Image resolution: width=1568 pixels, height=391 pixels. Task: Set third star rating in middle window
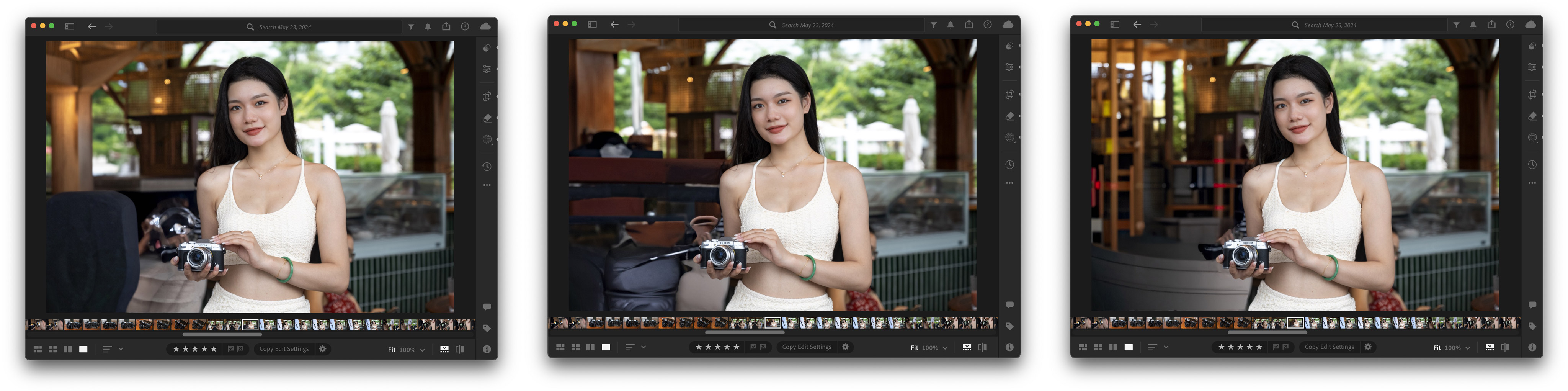coord(718,348)
